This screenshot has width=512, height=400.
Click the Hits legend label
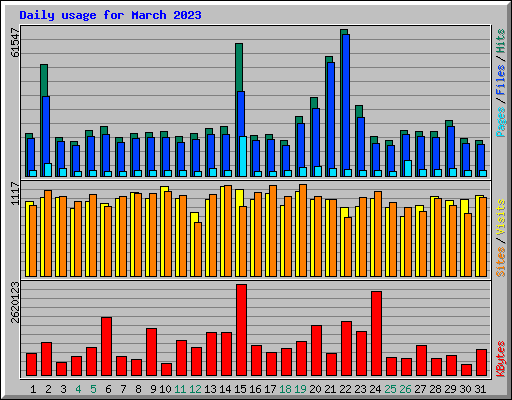[501, 41]
